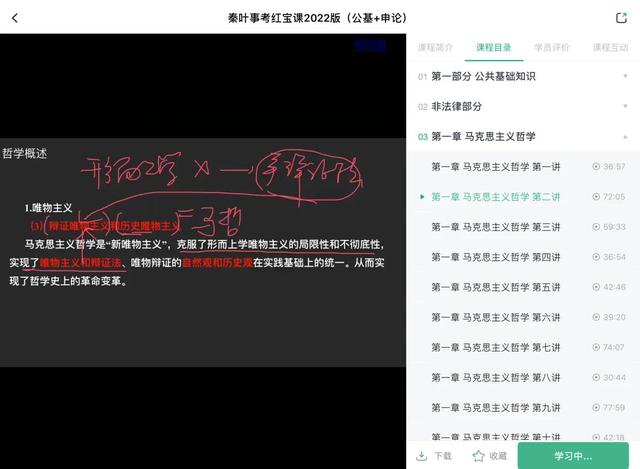
Task: Click the blue badge in video corner
Action: [x=370, y=46]
